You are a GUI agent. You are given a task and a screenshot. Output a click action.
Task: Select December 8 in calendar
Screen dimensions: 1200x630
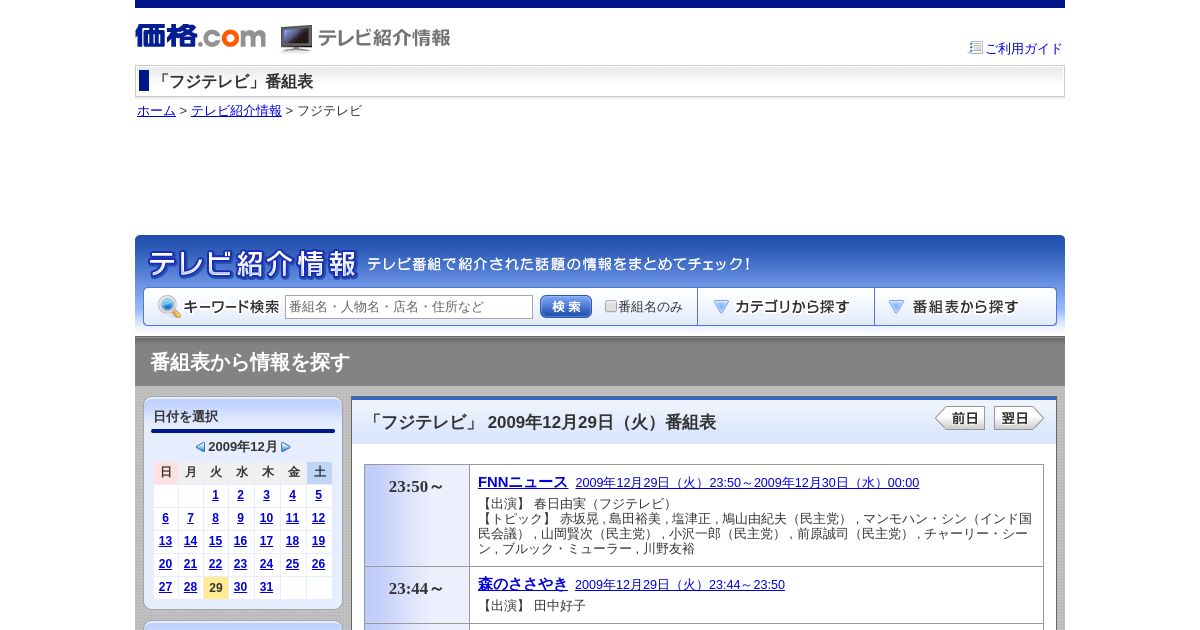point(215,518)
